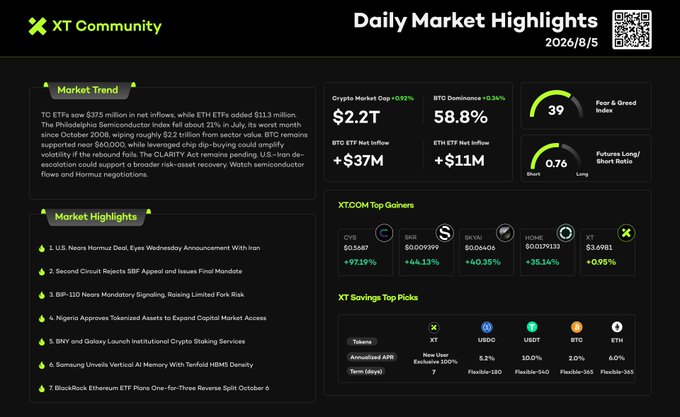Viewport: 680px width, 417px height.
Task: Click SKR gain of +44.13%
Action: [x=422, y=262]
